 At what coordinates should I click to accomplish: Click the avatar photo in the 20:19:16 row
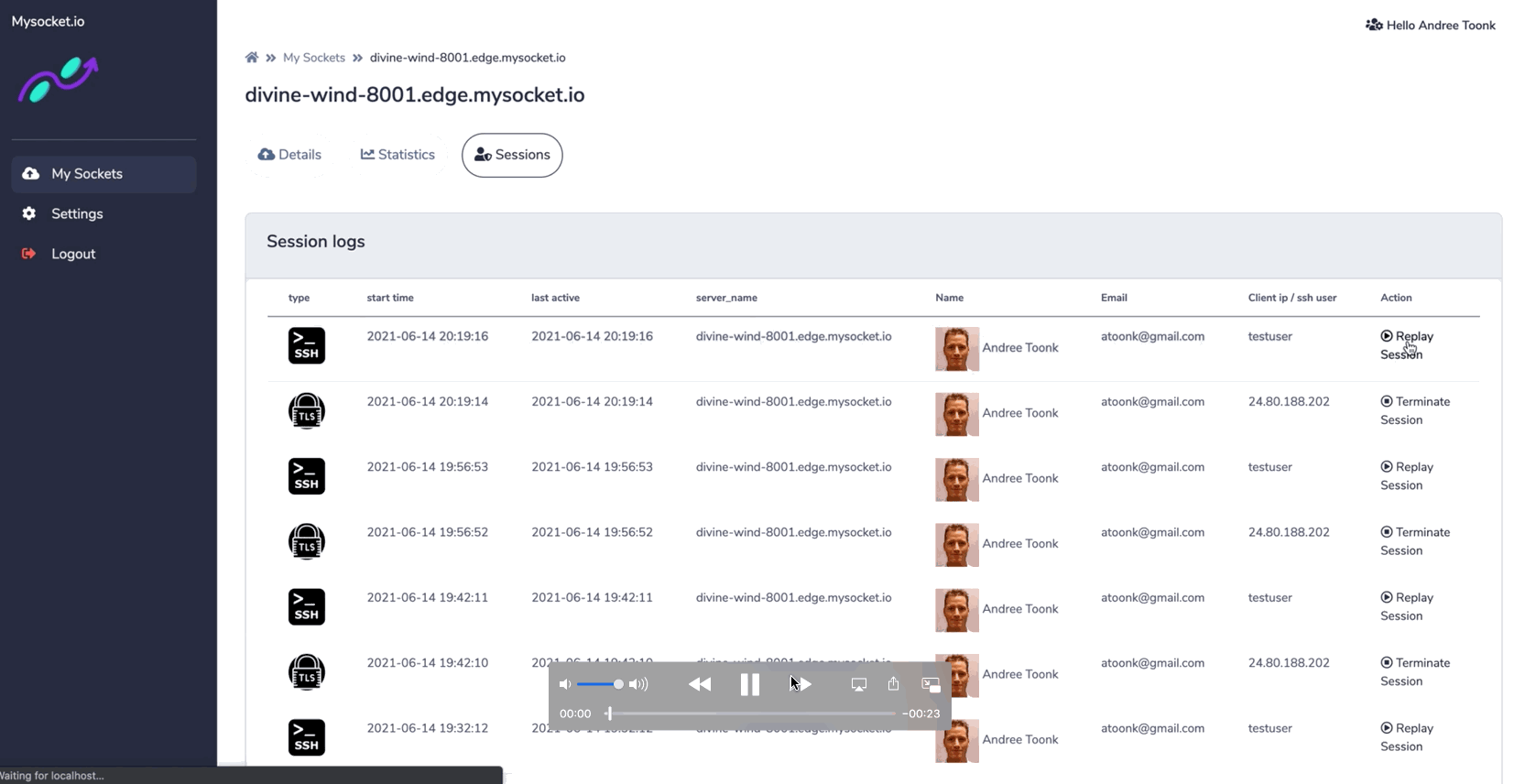point(957,349)
